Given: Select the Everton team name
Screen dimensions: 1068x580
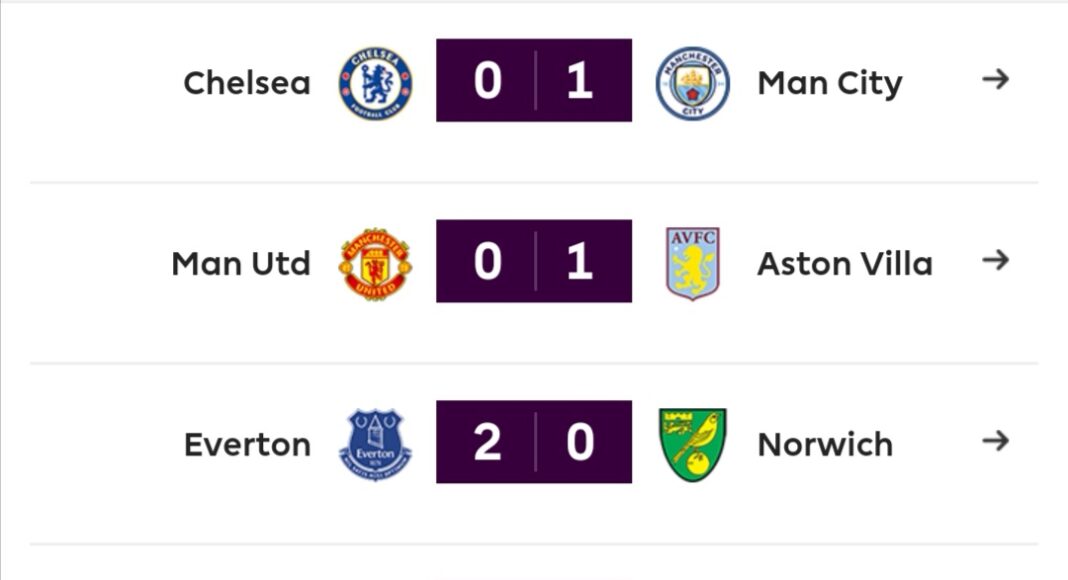Looking at the screenshot, I should click(247, 445).
